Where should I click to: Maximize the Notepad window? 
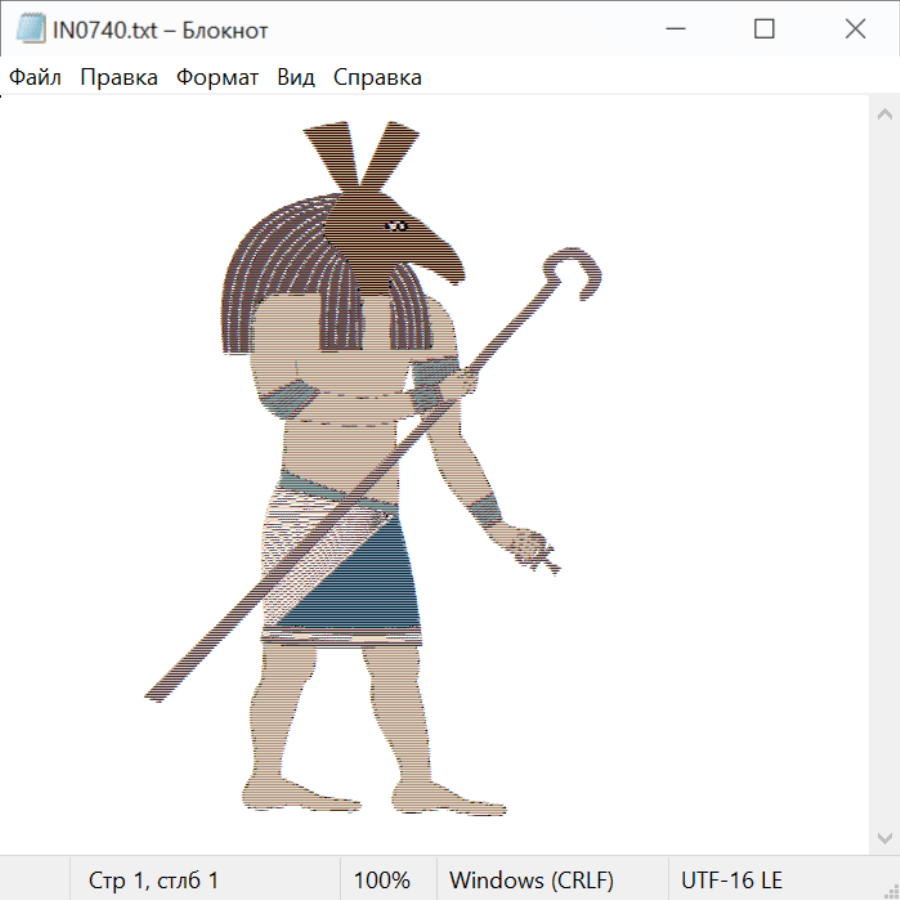(764, 30)
